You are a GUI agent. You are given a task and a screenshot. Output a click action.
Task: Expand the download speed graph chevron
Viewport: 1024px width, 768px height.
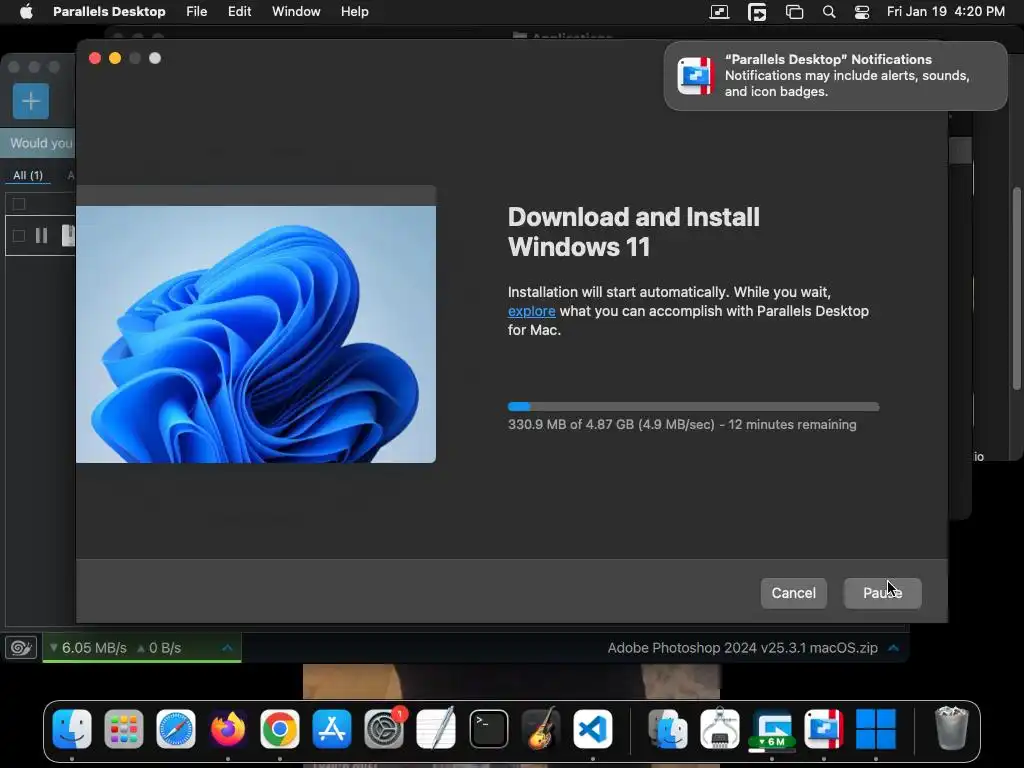[x=227, y=648]
